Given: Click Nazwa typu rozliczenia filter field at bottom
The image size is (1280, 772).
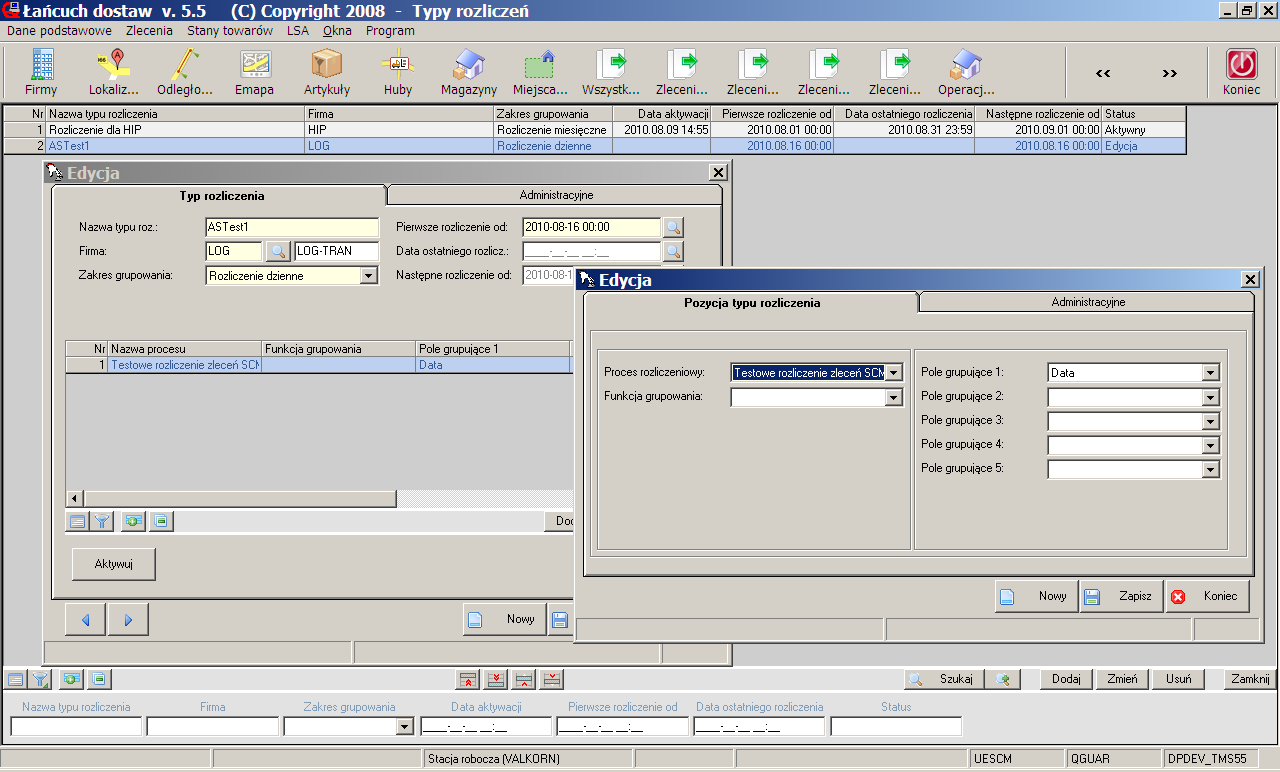Looking at the screenshot, I should [76, 727].
